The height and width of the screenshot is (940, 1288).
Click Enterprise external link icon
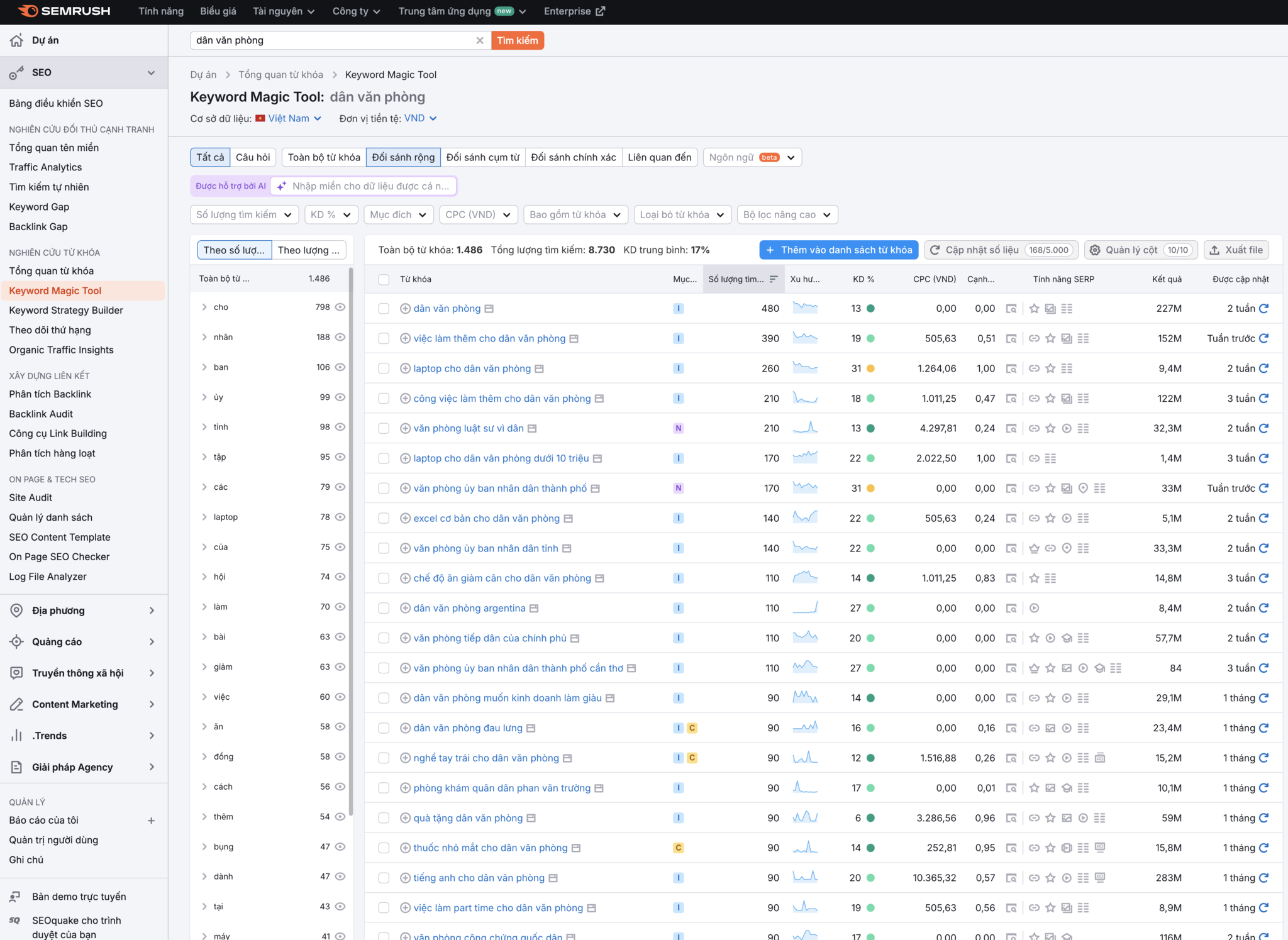coord(601,11)
